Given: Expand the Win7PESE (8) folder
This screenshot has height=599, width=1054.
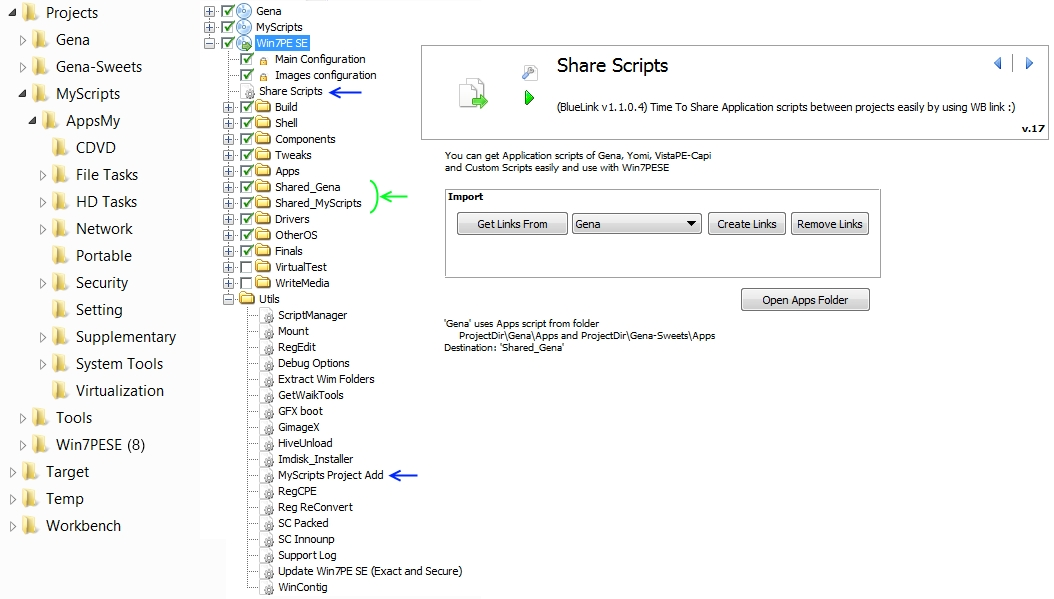Looking at the screenshot, I should point(22,444).
